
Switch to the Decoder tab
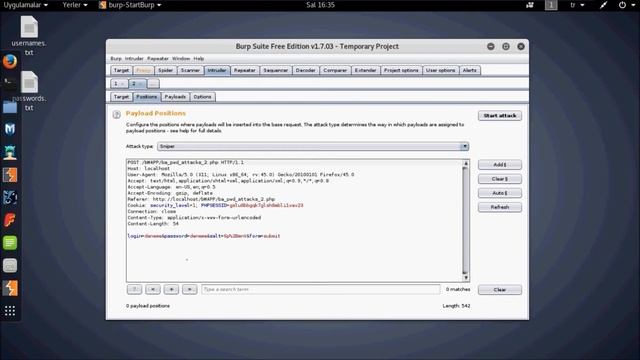coord(305,70)
